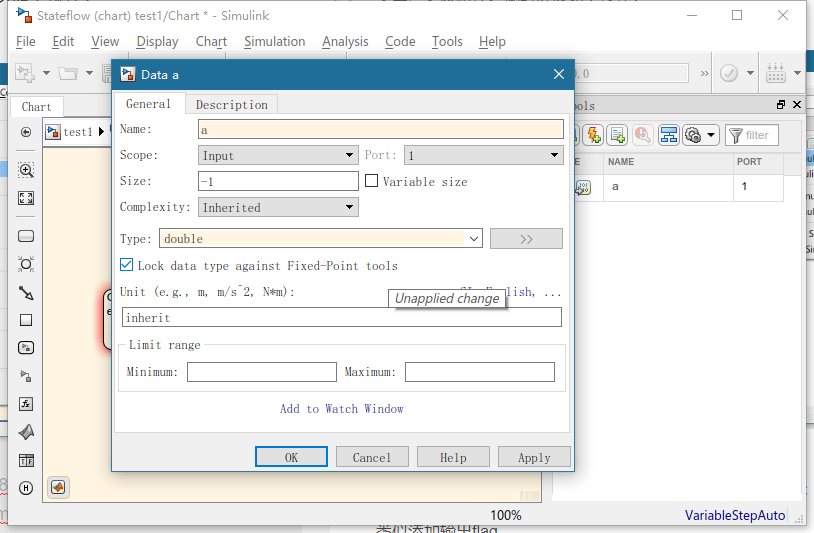The height and width of the screenshot is (533, 814).
Task: Click the New Model toolbar icon
Action: [25, 73]
